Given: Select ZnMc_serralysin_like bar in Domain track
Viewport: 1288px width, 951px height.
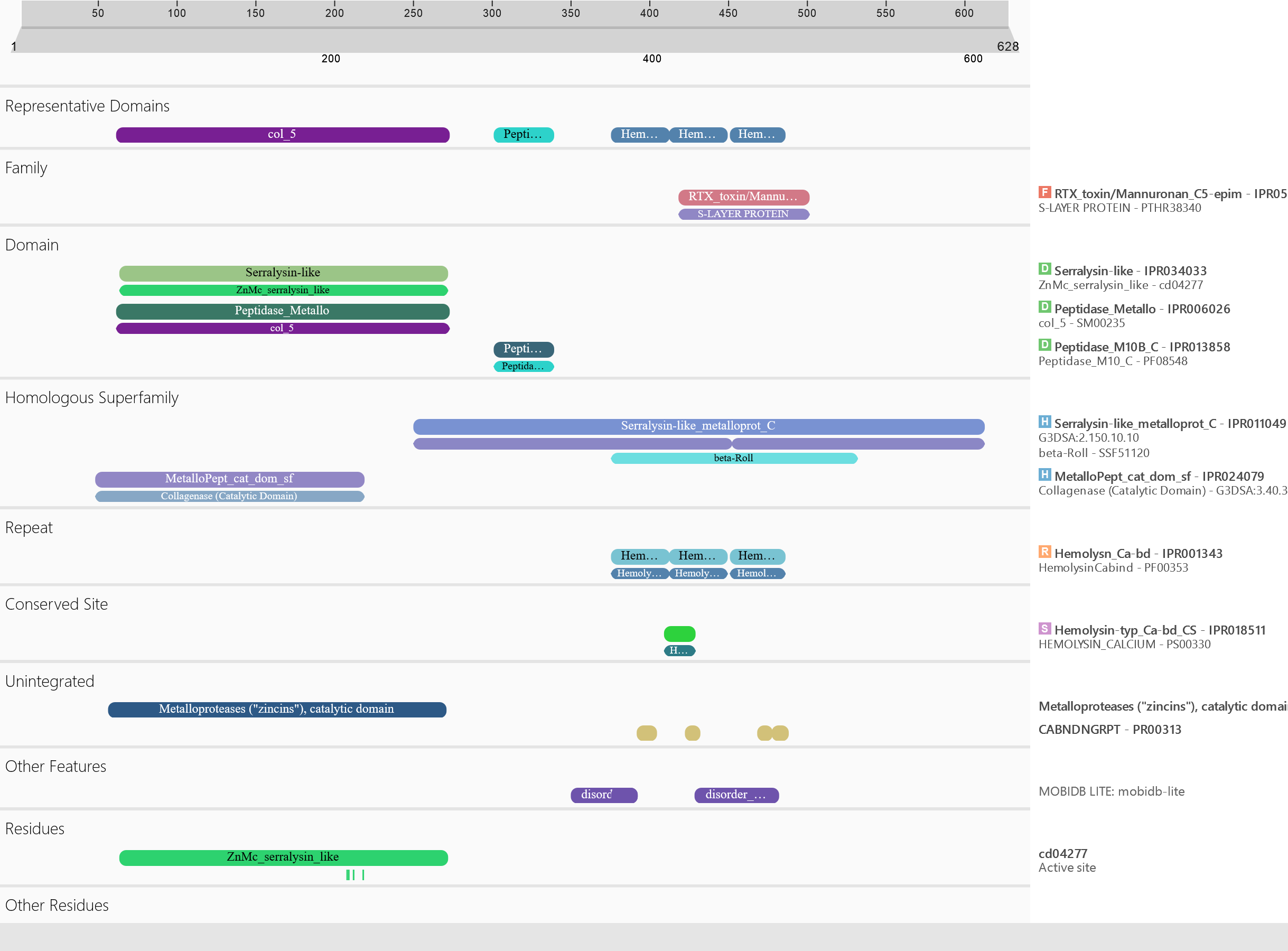Looking at the screenshot, I should tap(283, 290).
